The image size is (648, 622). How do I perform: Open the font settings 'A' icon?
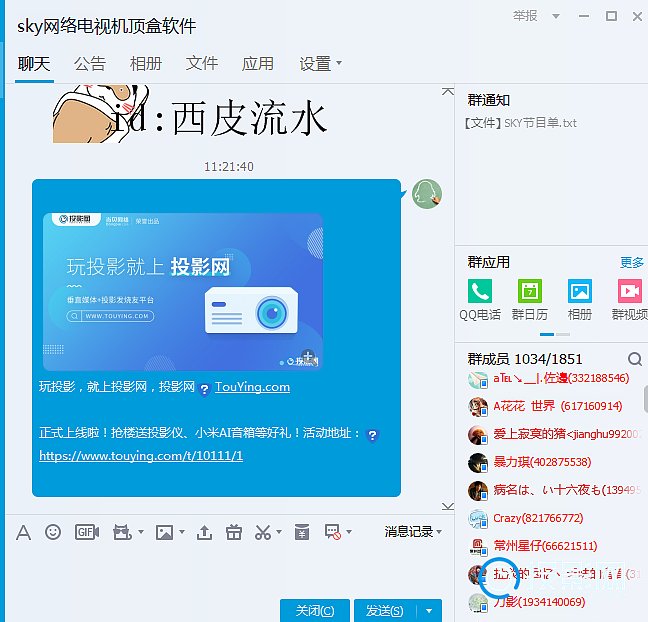[23, 532]
